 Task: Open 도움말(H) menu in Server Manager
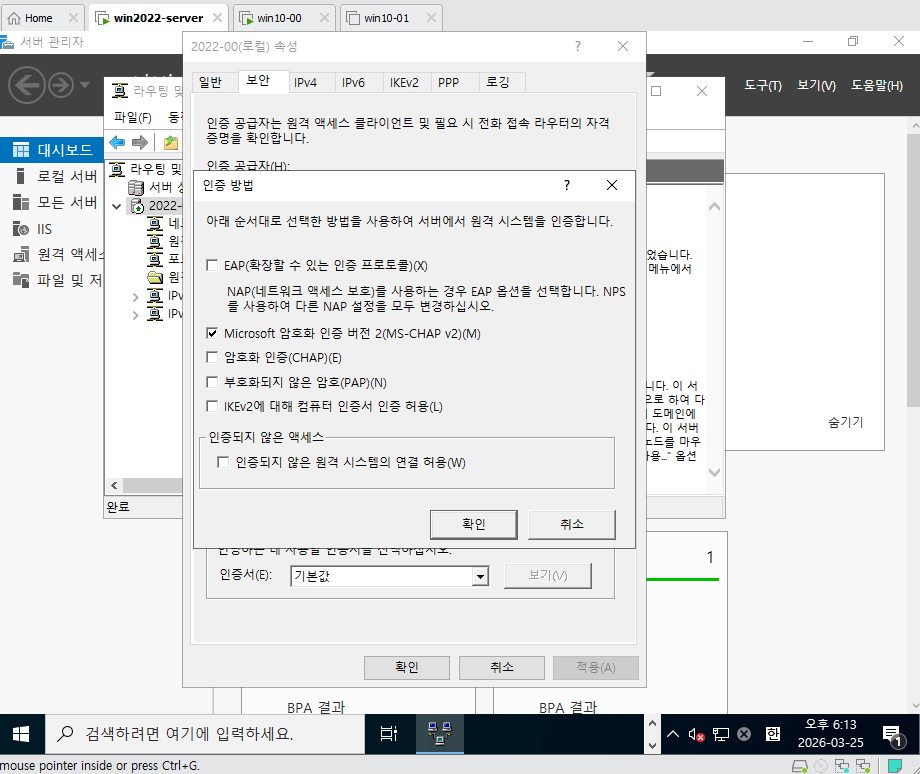tap(877, 86)
